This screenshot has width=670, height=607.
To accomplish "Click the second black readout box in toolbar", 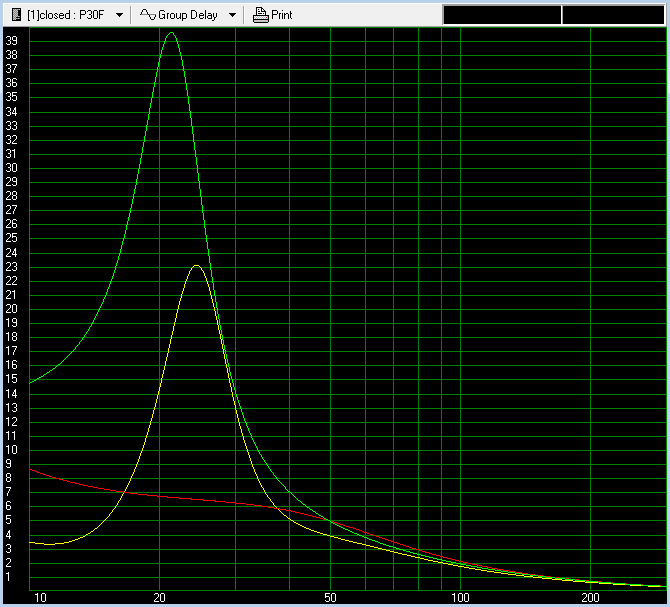I will (613, 15).
